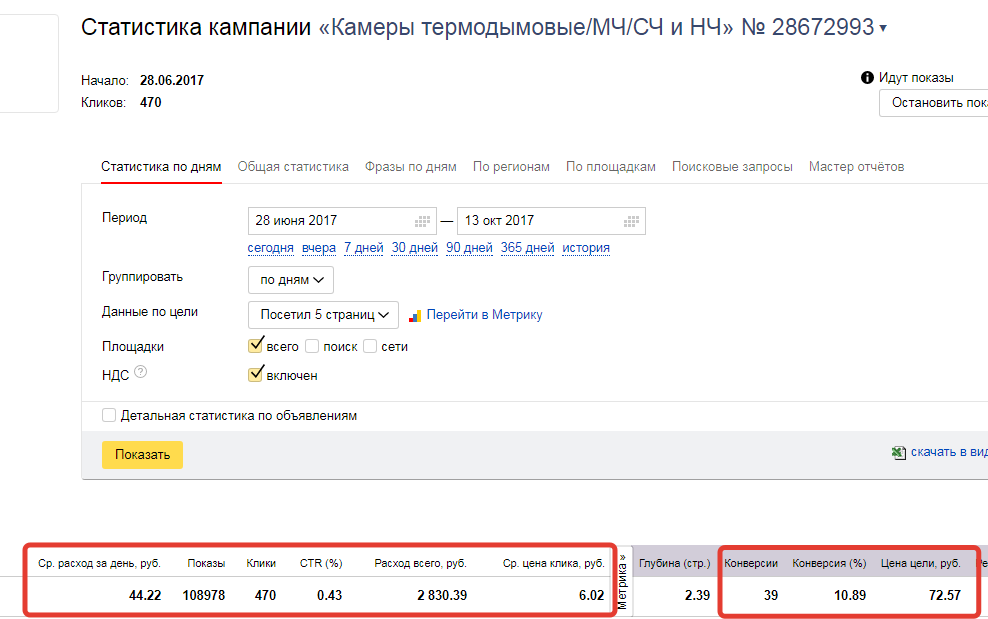Click the 44.22 average daily spend value
The image size is (988, 619).
tap(145, 596)
